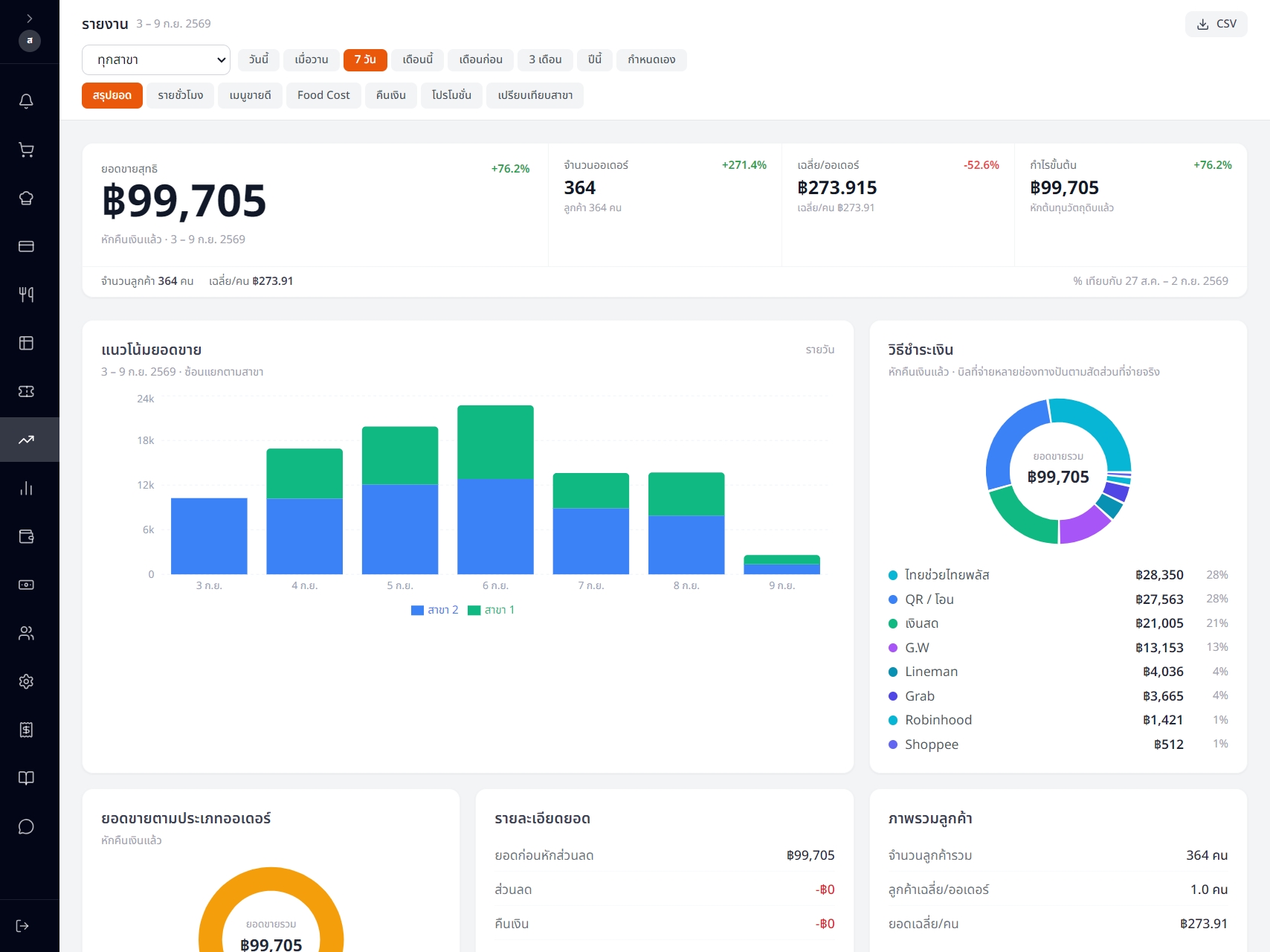Open the credit card icon in sidebar
The height and width of the screenshot is (952, 1270).
[x=26, y=246]
